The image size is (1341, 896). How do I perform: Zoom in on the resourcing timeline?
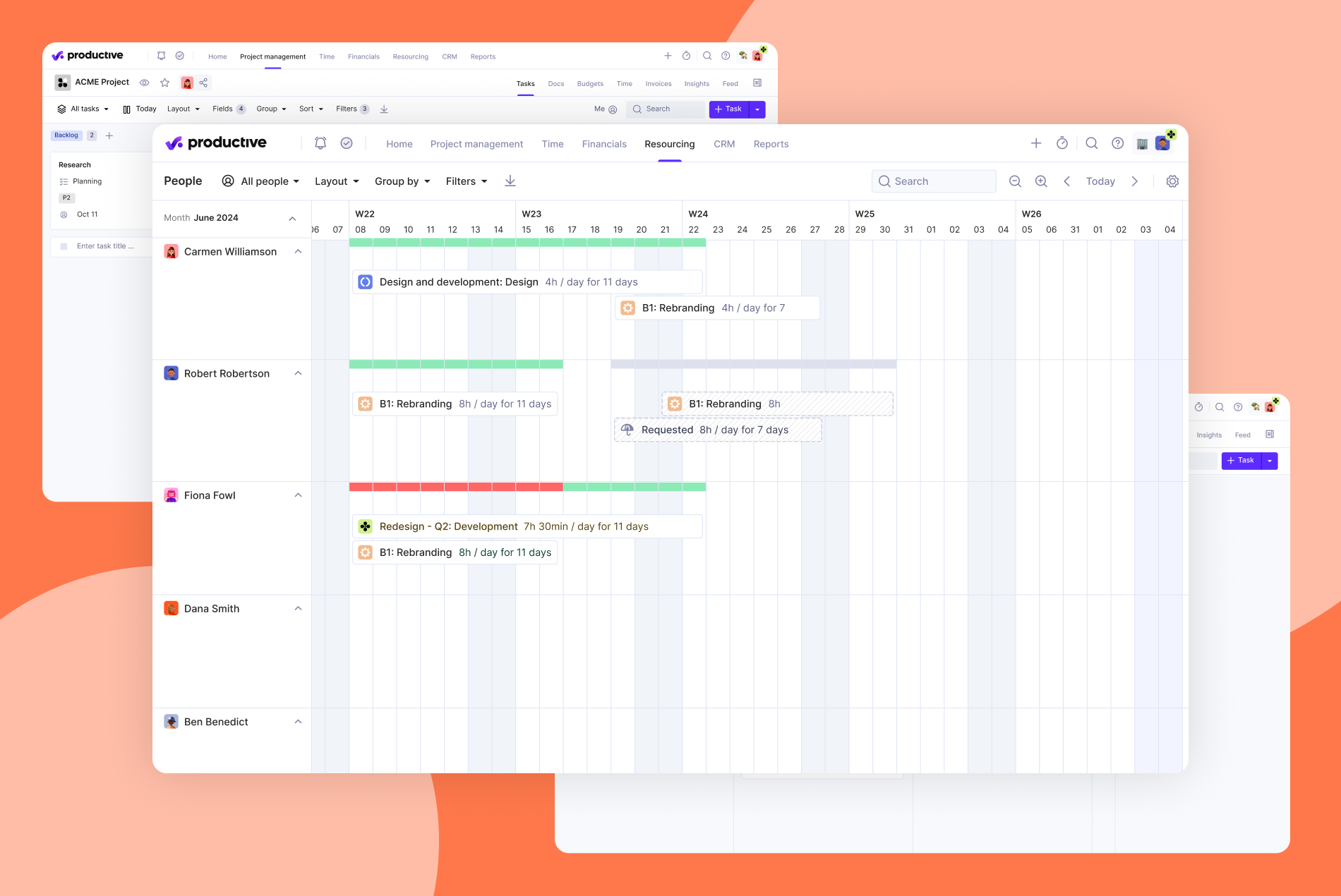tap(1041, 181)
